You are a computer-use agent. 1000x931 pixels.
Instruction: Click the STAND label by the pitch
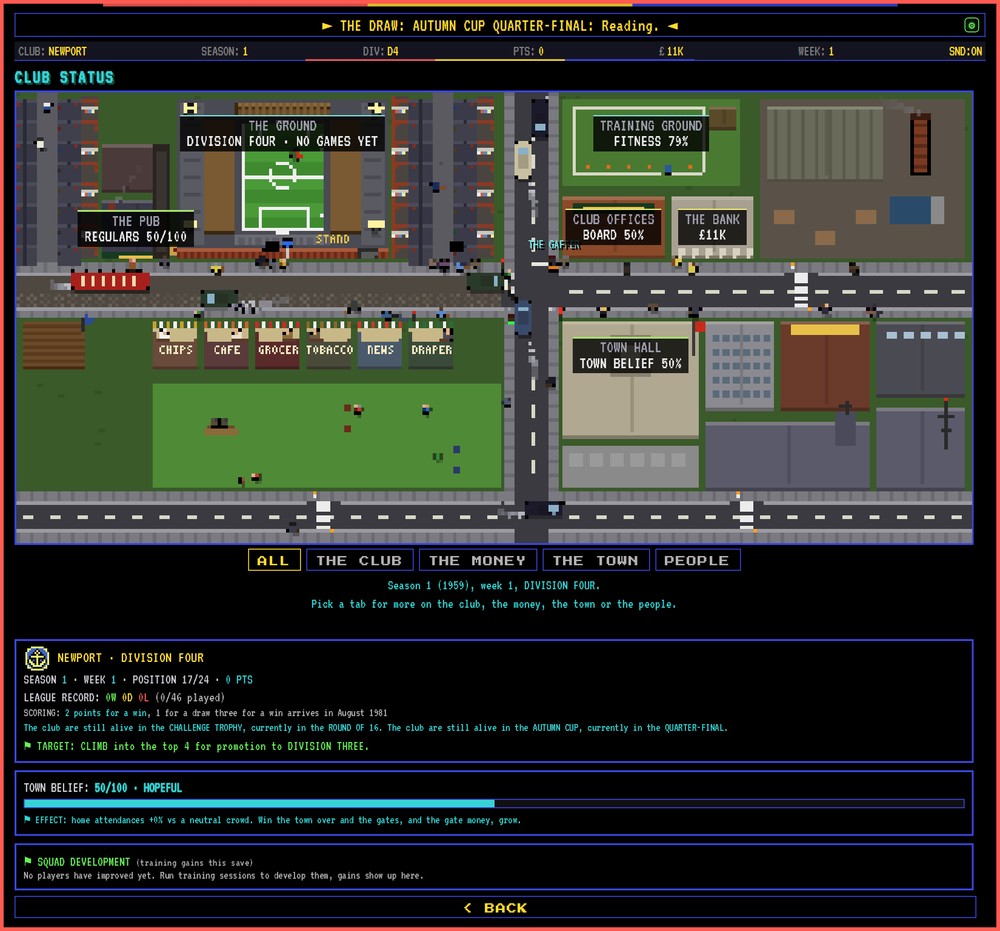pos(332,239)
